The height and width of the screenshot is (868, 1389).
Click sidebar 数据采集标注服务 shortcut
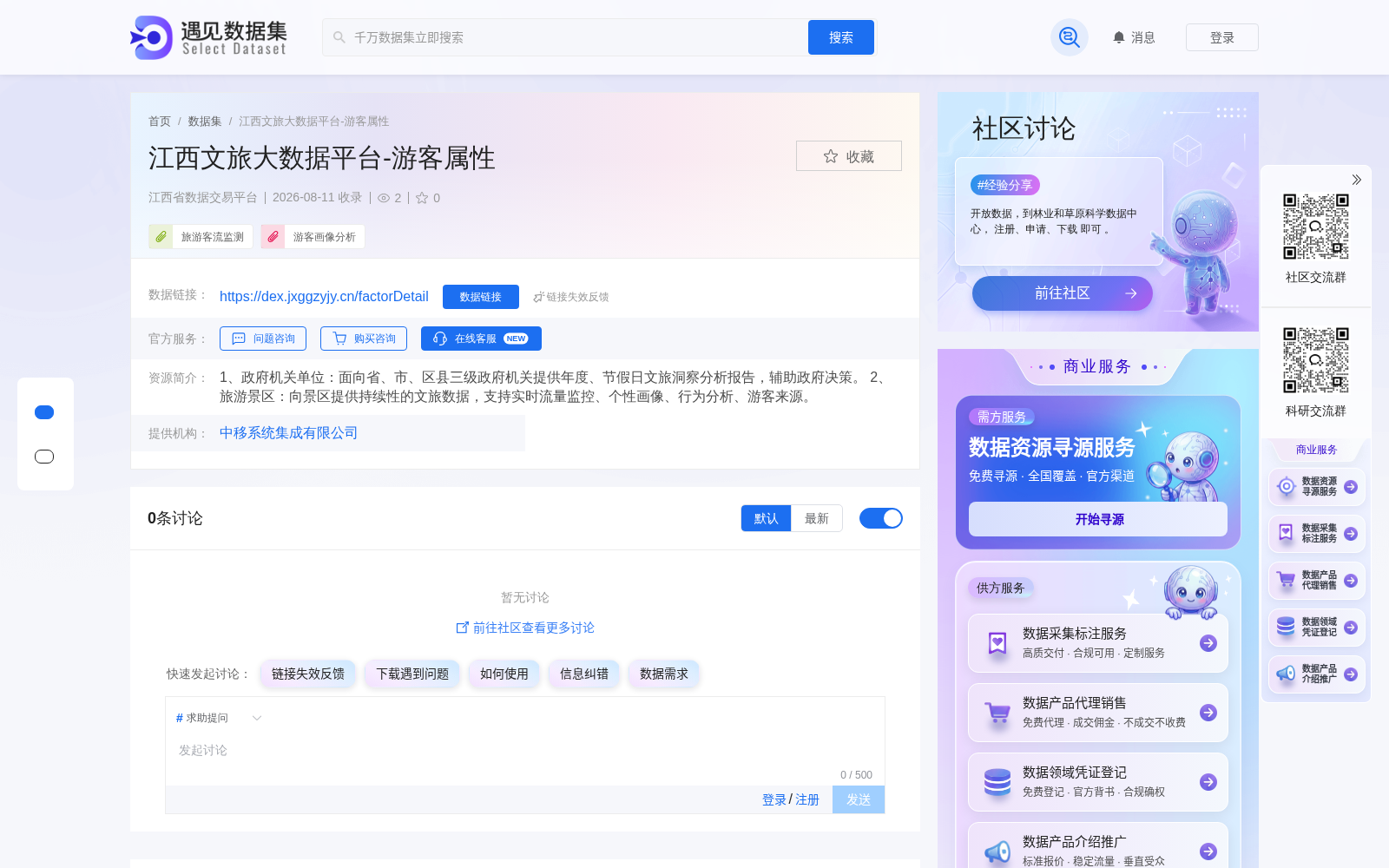[1317, 534]
